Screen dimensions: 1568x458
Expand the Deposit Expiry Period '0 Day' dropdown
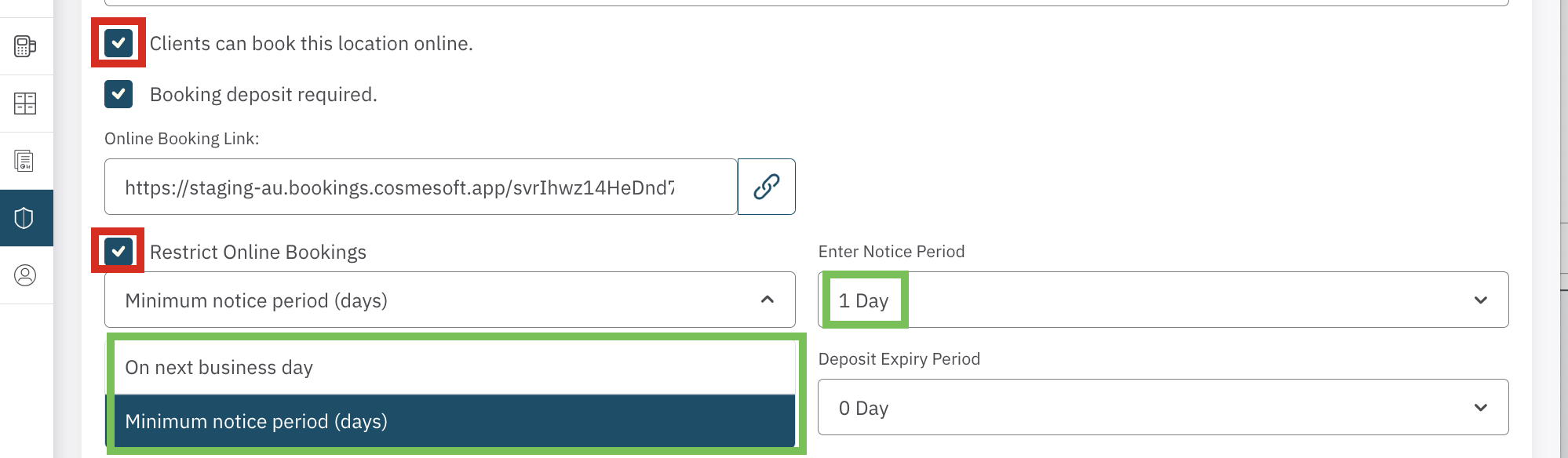point(1162,407)
